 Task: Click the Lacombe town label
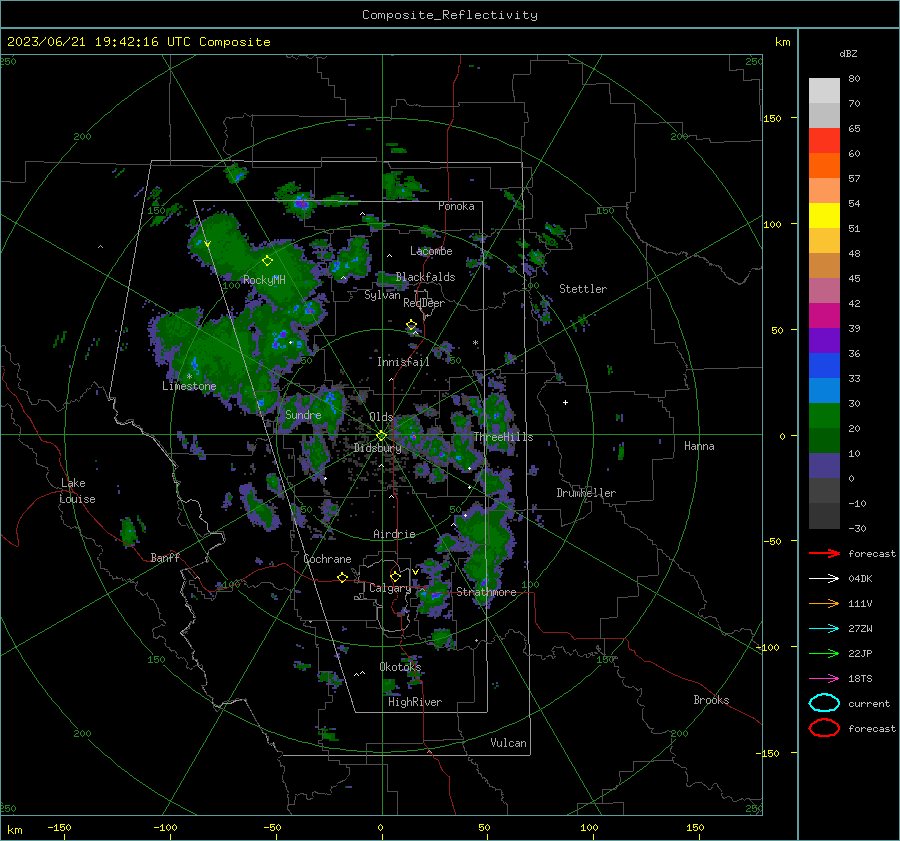pyautogui.click(x=431, y=251)
